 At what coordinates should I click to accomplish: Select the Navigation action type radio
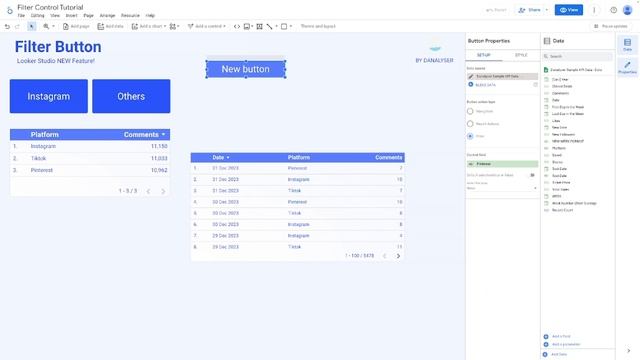[x=470, y=111]
